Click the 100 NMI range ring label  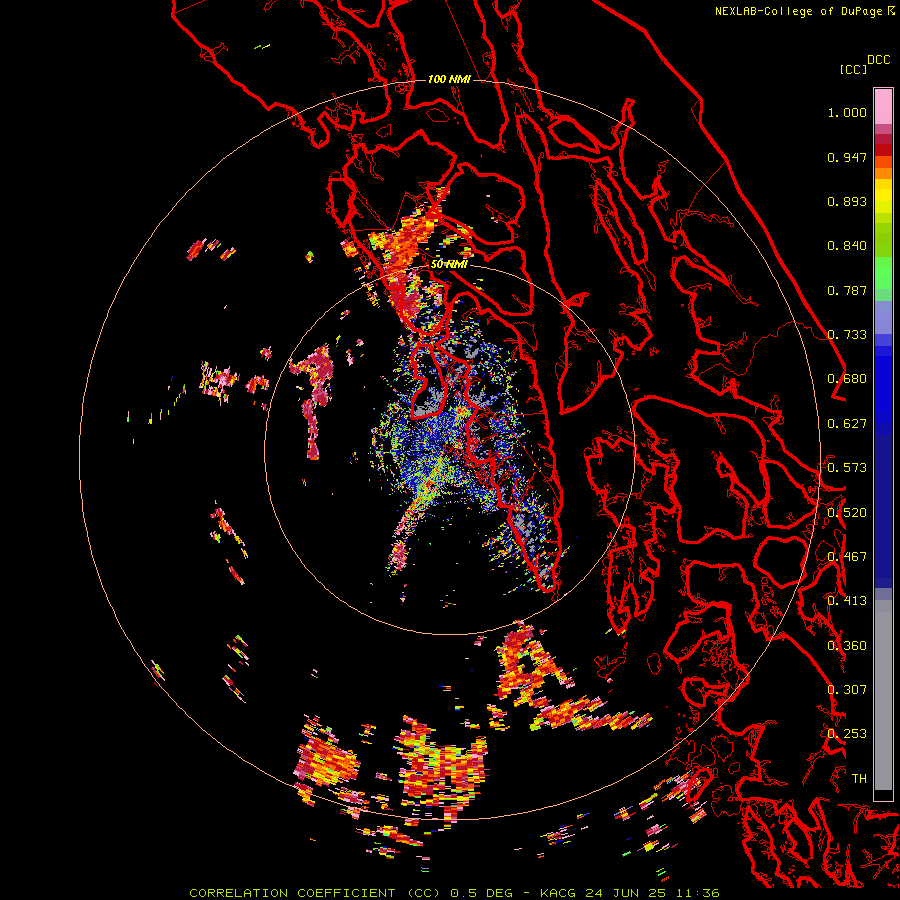[x=449, y=79]
